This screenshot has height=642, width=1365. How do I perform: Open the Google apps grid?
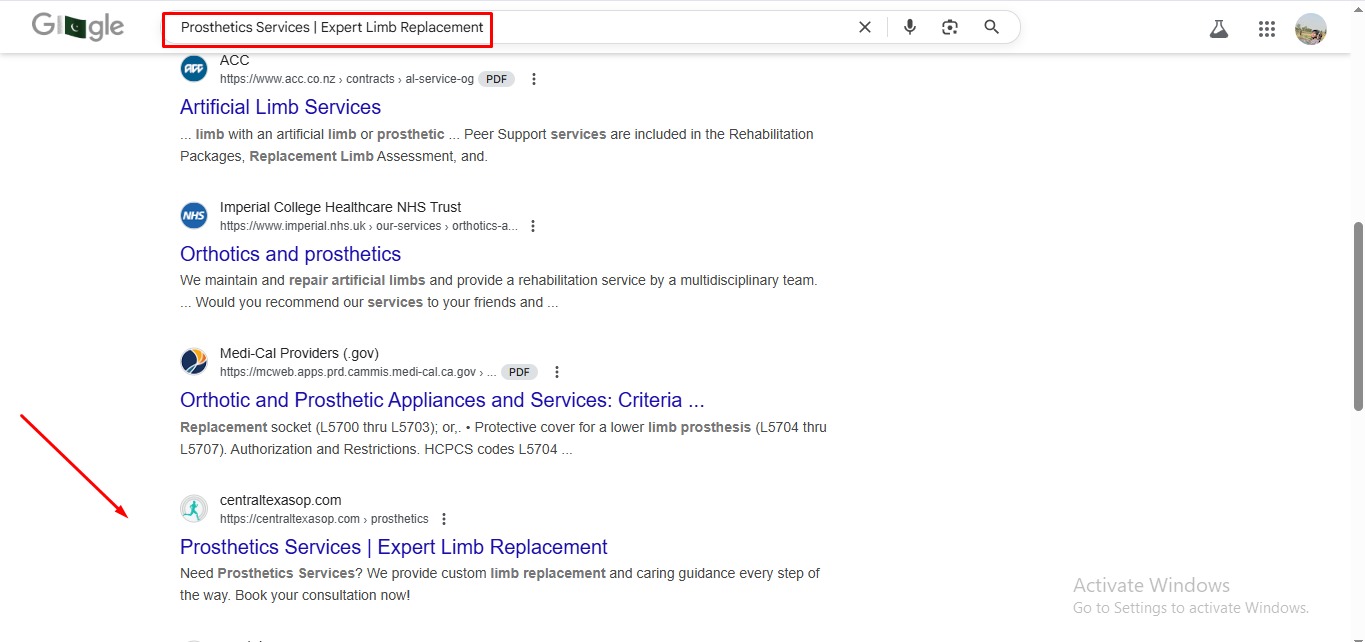pyautogui.click(x=1267, y=29)
